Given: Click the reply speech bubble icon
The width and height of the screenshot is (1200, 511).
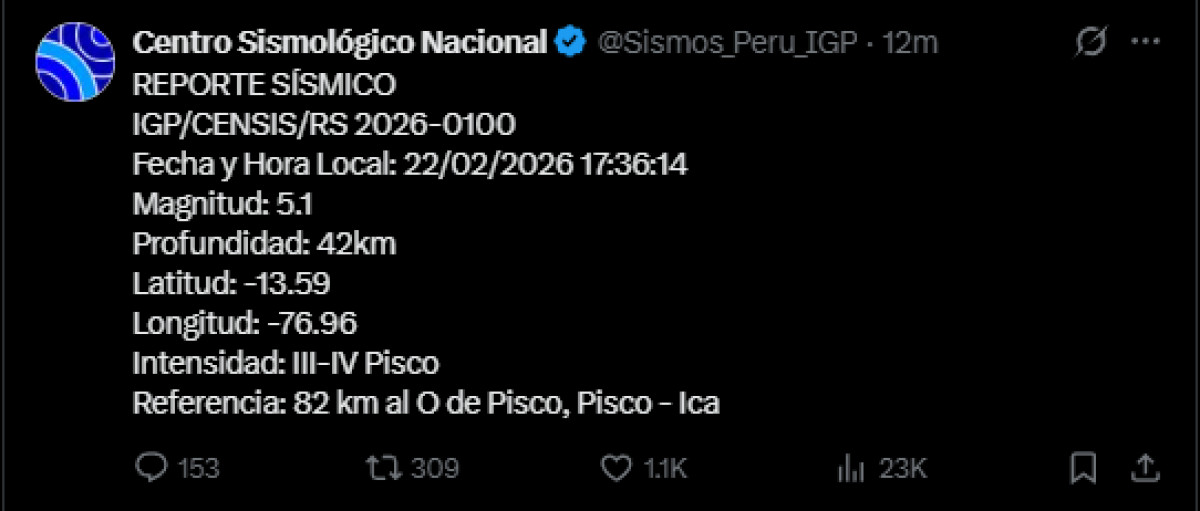Looking at the screenshot, I should coord(149,467).
